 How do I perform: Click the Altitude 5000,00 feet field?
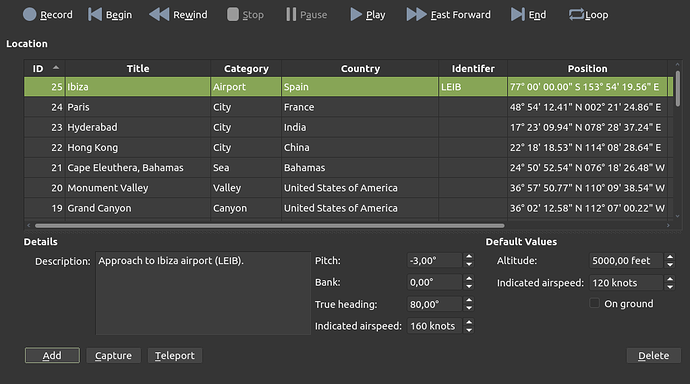pos(626,260)
